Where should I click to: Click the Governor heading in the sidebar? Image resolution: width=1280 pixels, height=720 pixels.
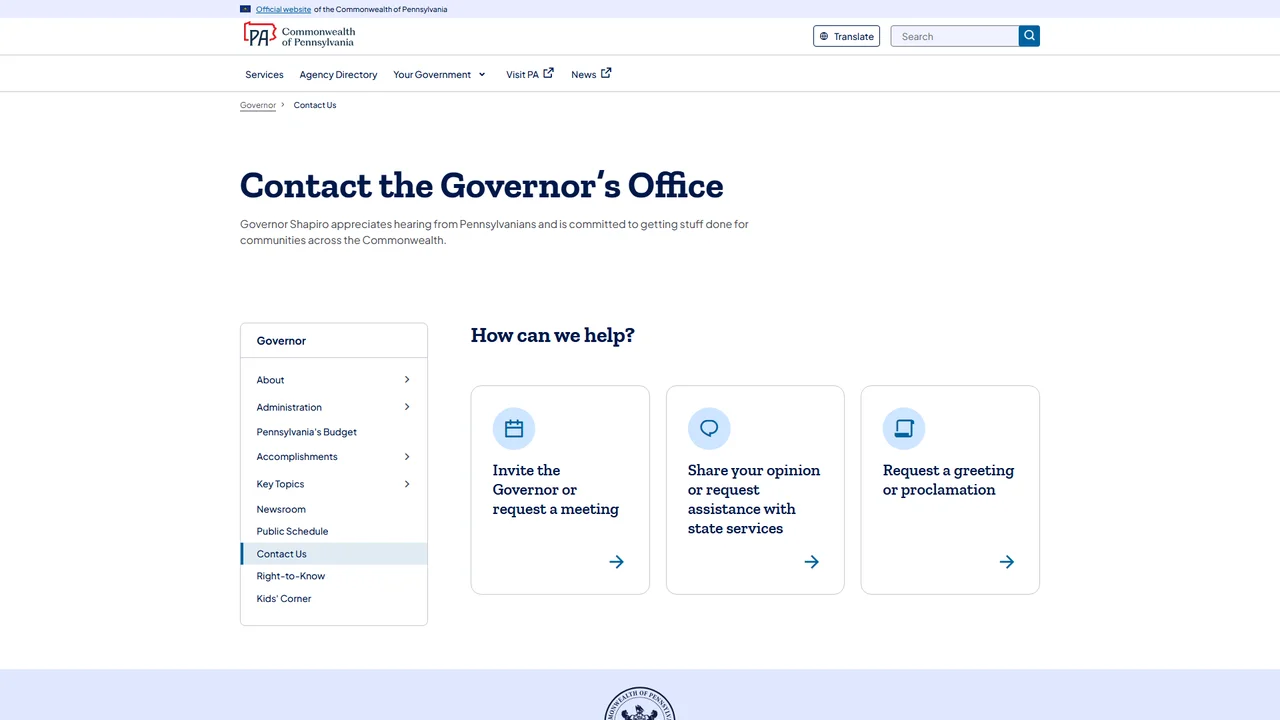coord(281,341)
